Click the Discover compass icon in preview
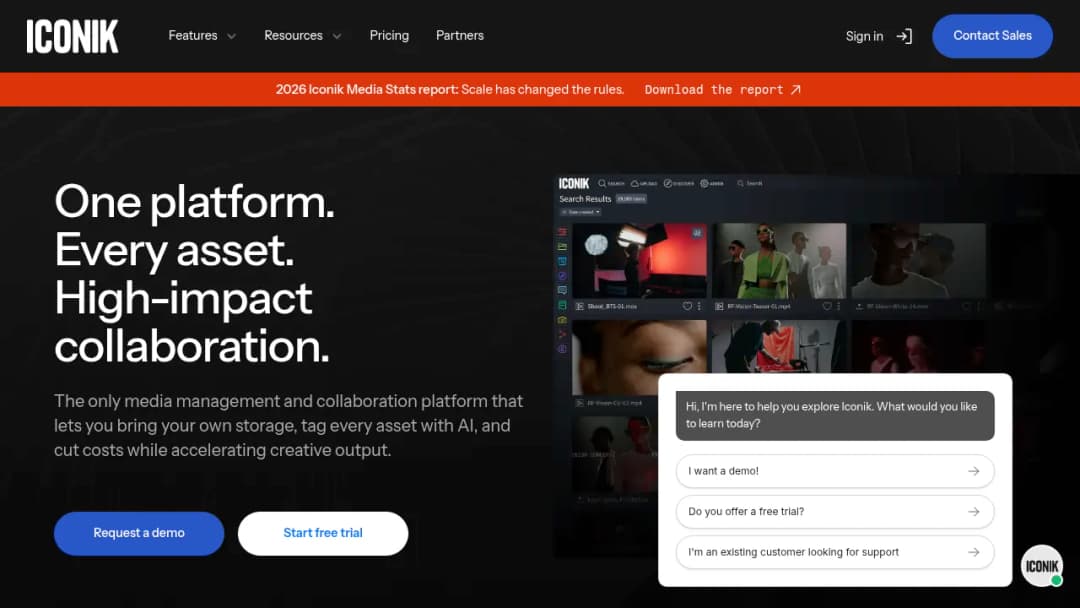Image resolution: width=1080 pixels, height=608 pixels. (667, 183)
